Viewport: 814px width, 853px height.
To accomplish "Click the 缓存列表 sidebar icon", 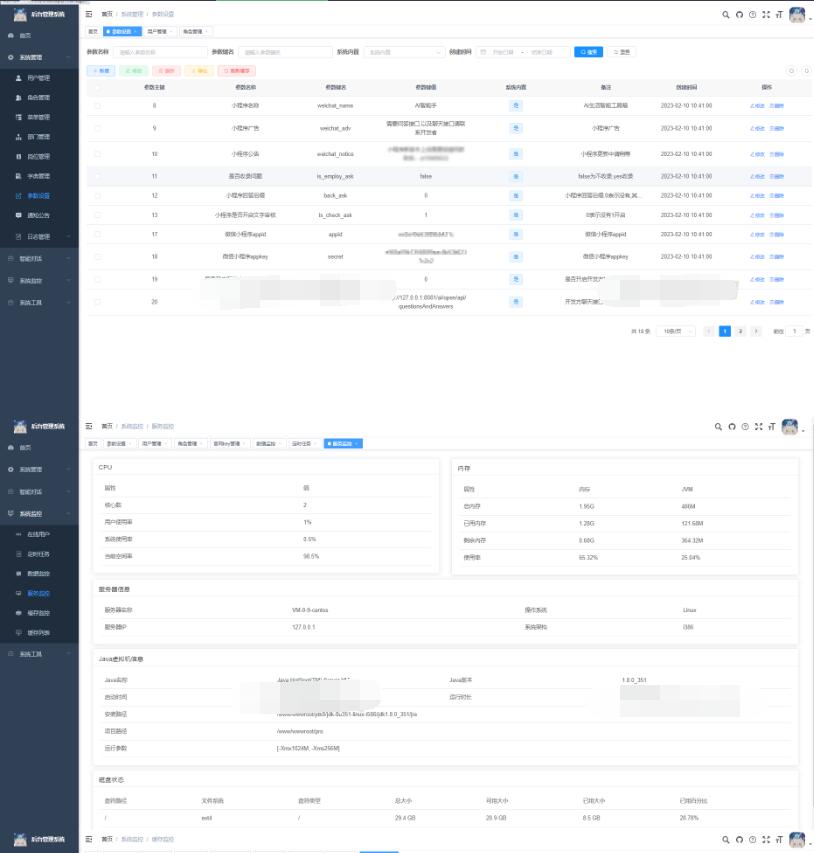I will point(18,633).
